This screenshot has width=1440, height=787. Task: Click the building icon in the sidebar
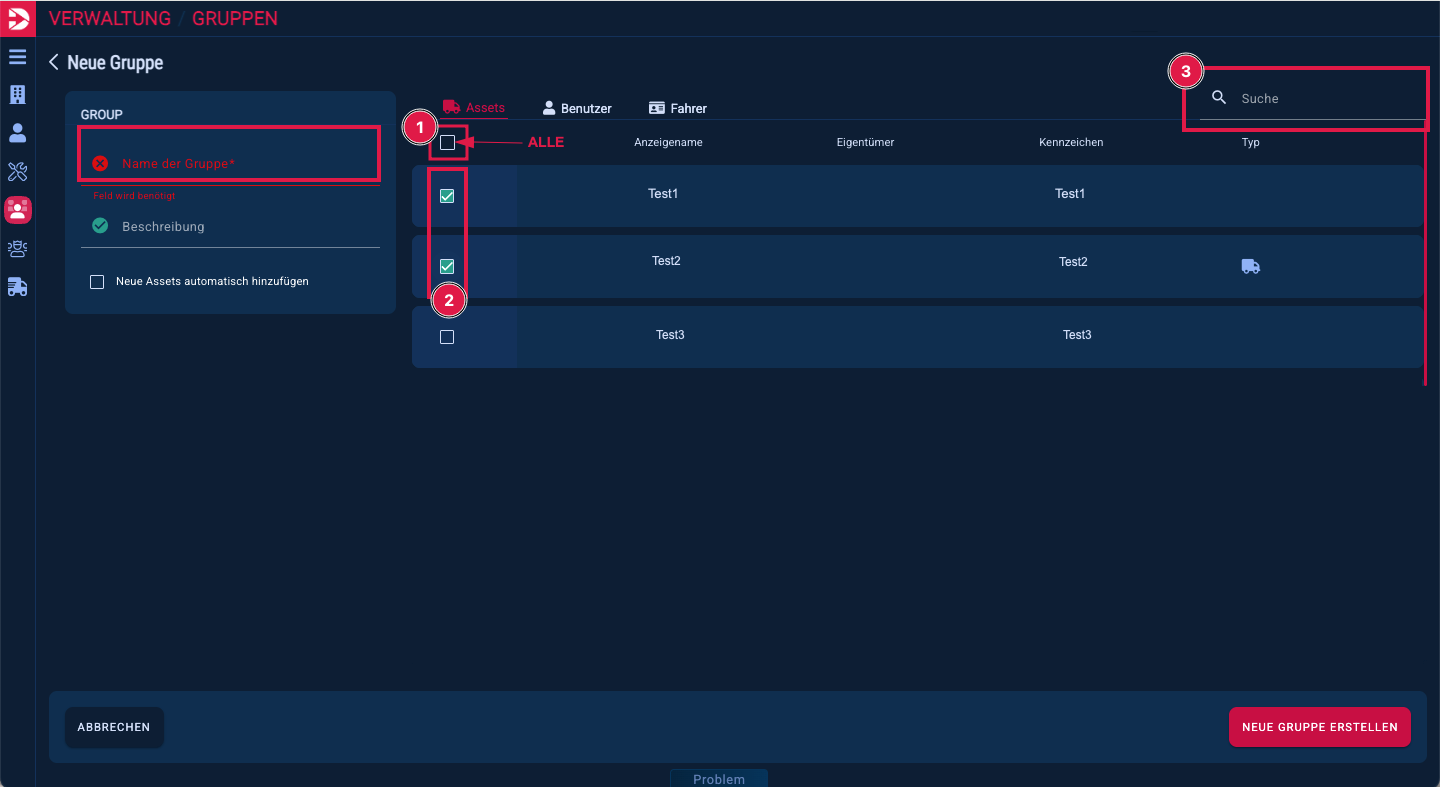[17, 95]
